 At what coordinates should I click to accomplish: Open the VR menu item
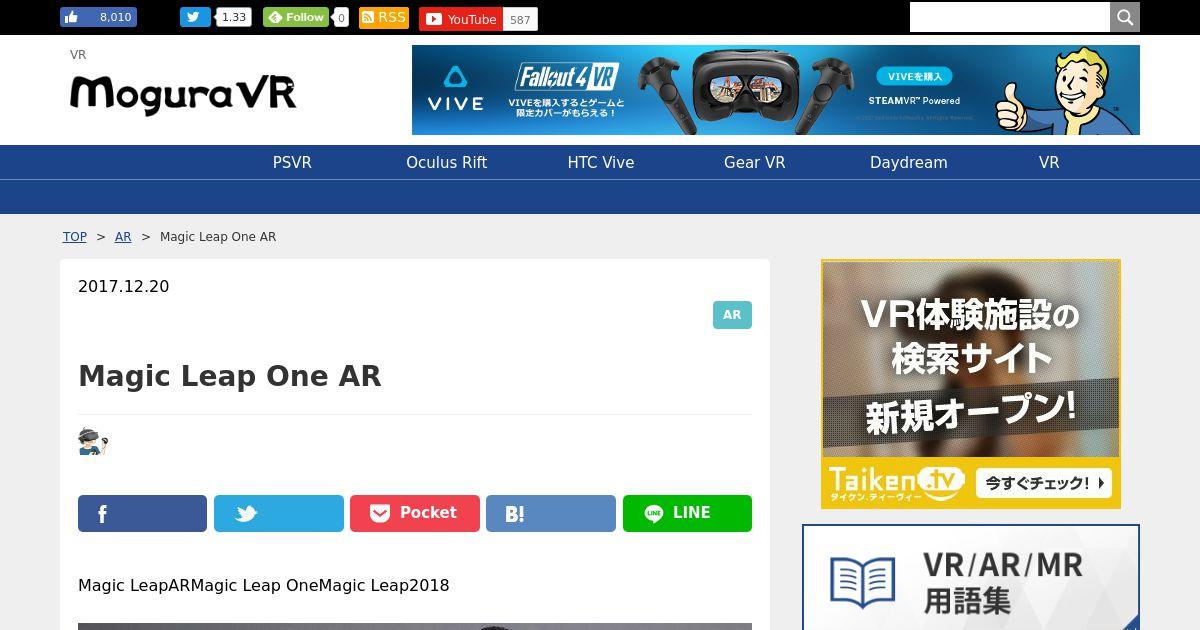pos(1049,162)
